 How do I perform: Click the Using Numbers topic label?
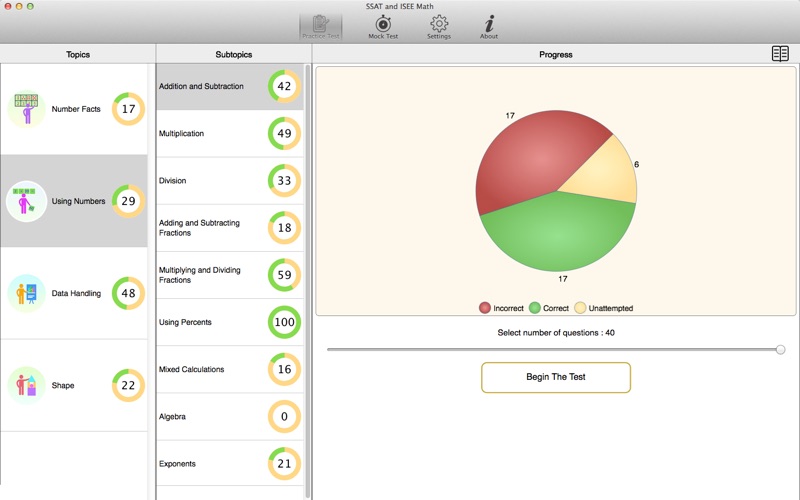78,201
